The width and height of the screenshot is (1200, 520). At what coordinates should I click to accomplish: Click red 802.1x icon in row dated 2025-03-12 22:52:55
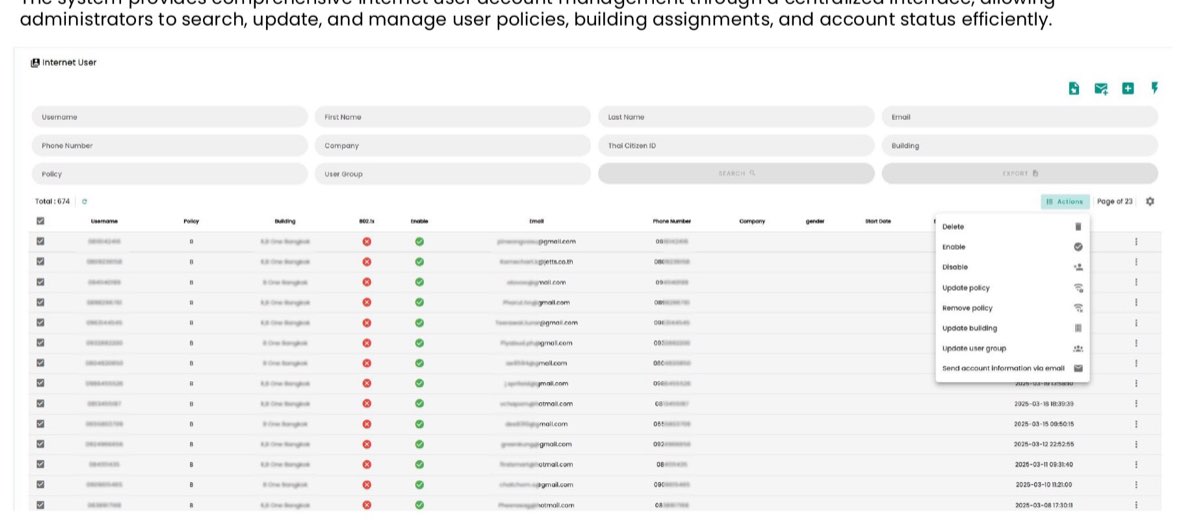pyautogui.click(x=367, y=444)
